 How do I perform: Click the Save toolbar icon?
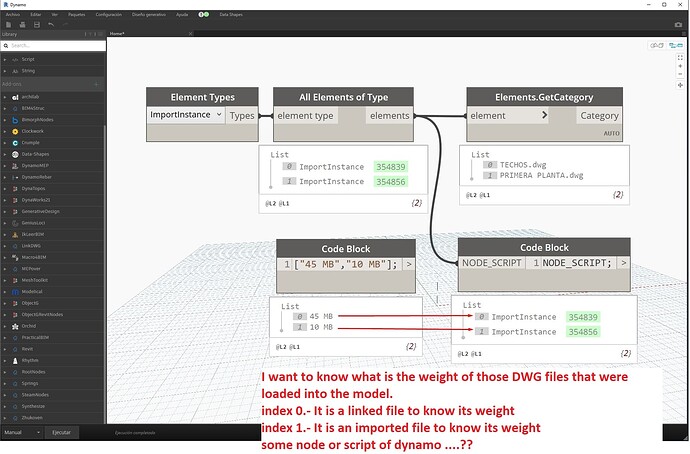click(x=37, y=25)
